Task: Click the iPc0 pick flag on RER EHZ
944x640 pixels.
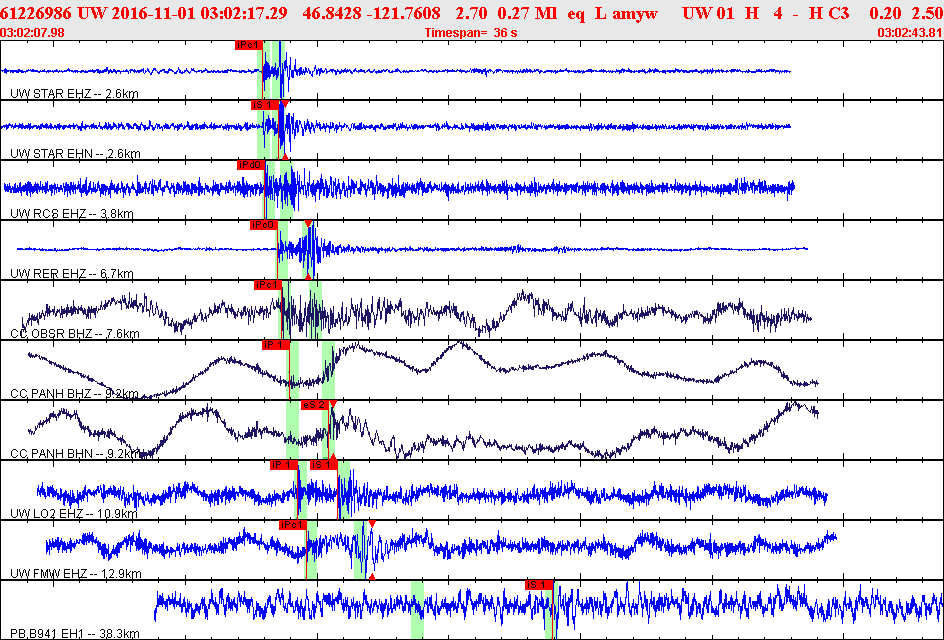Action: pyautogui.click(x=263, y=225)
